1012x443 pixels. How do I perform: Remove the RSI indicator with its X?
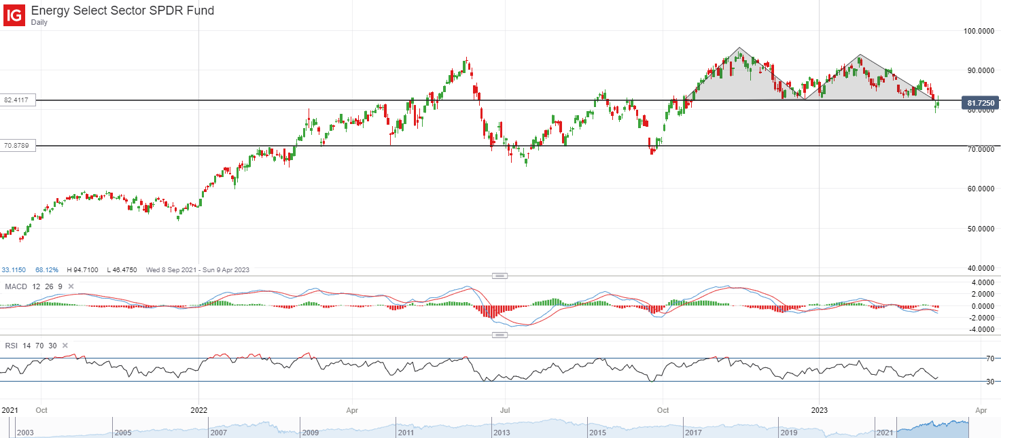(63, 346)
